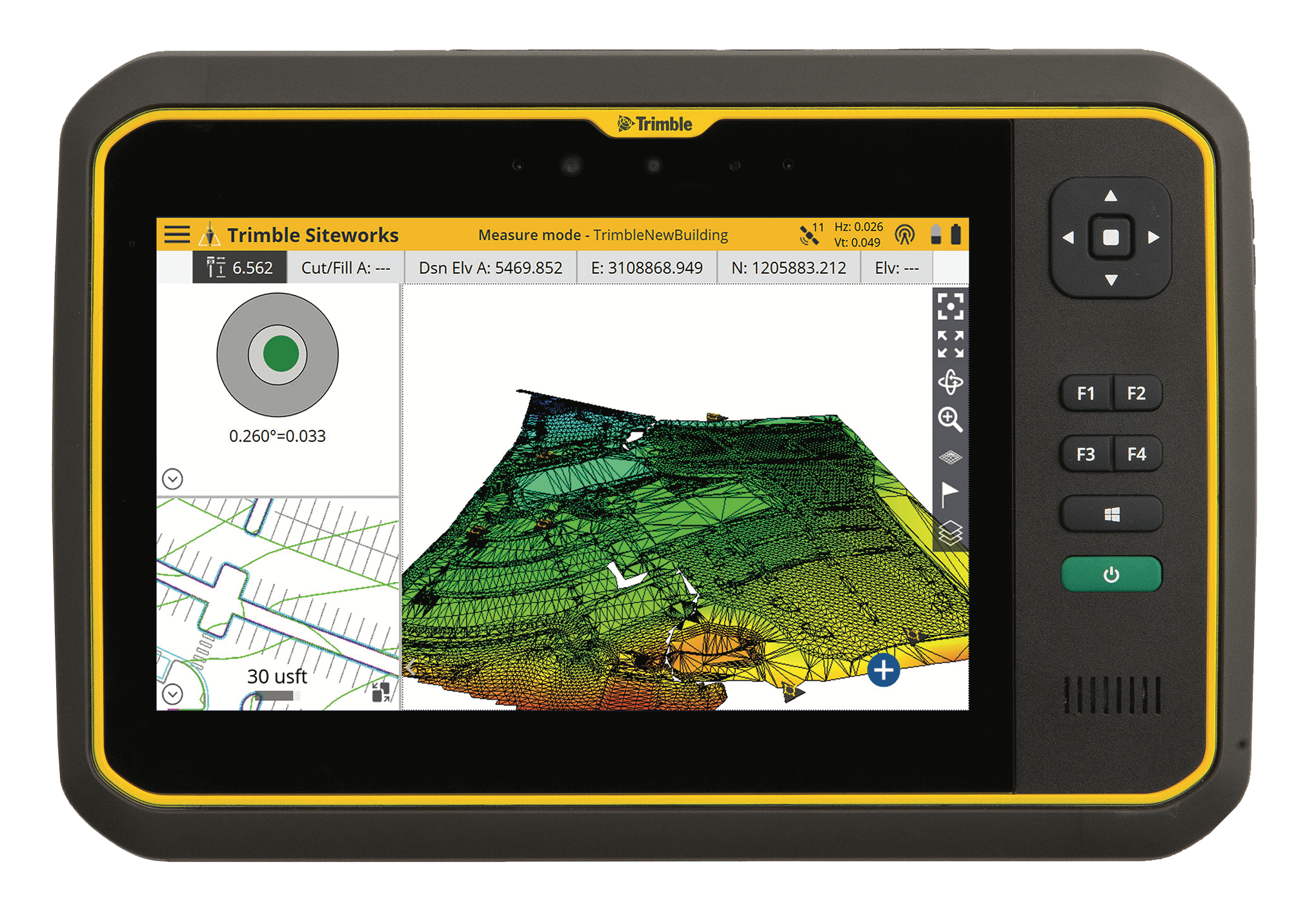Click the Hz: 0.026 precision readout
Image resolution: width=1316 pixels, height=906 pixels.
coord(858,227)
